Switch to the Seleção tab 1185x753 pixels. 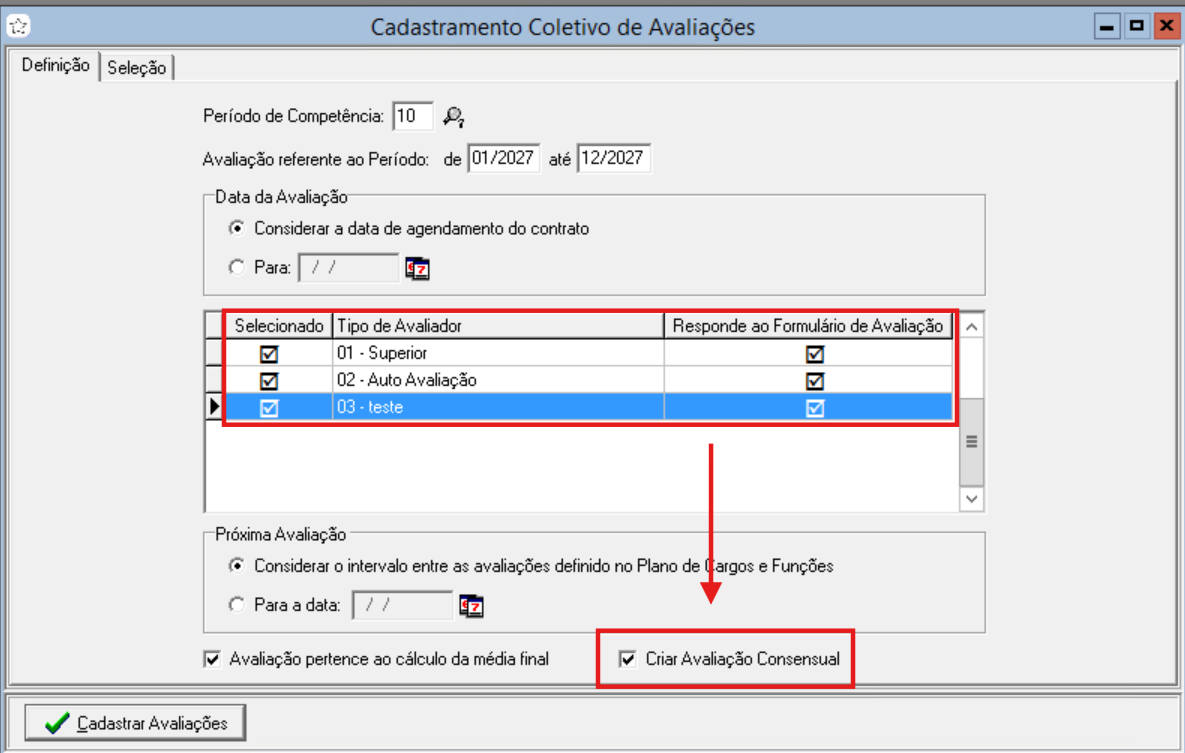click(137, 68)
